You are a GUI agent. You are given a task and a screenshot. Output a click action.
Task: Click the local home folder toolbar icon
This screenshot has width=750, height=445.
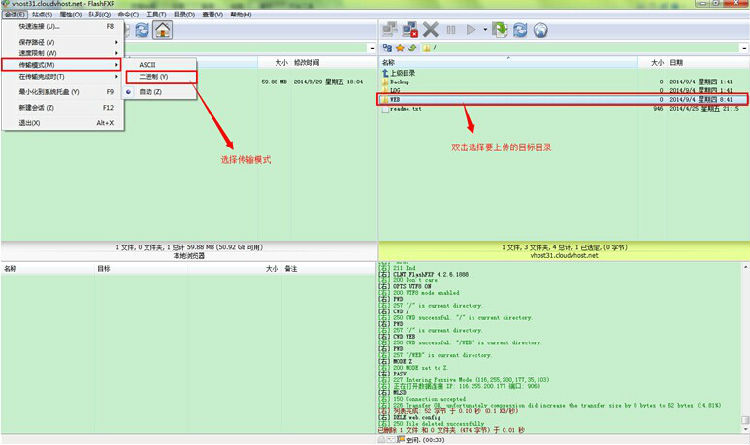(163, 30)
